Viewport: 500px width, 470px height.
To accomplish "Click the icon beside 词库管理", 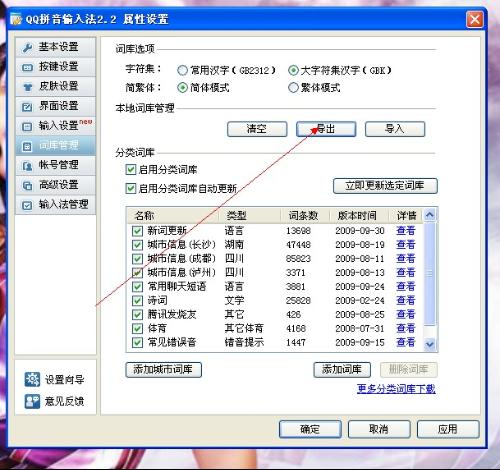I will [27, 146].
